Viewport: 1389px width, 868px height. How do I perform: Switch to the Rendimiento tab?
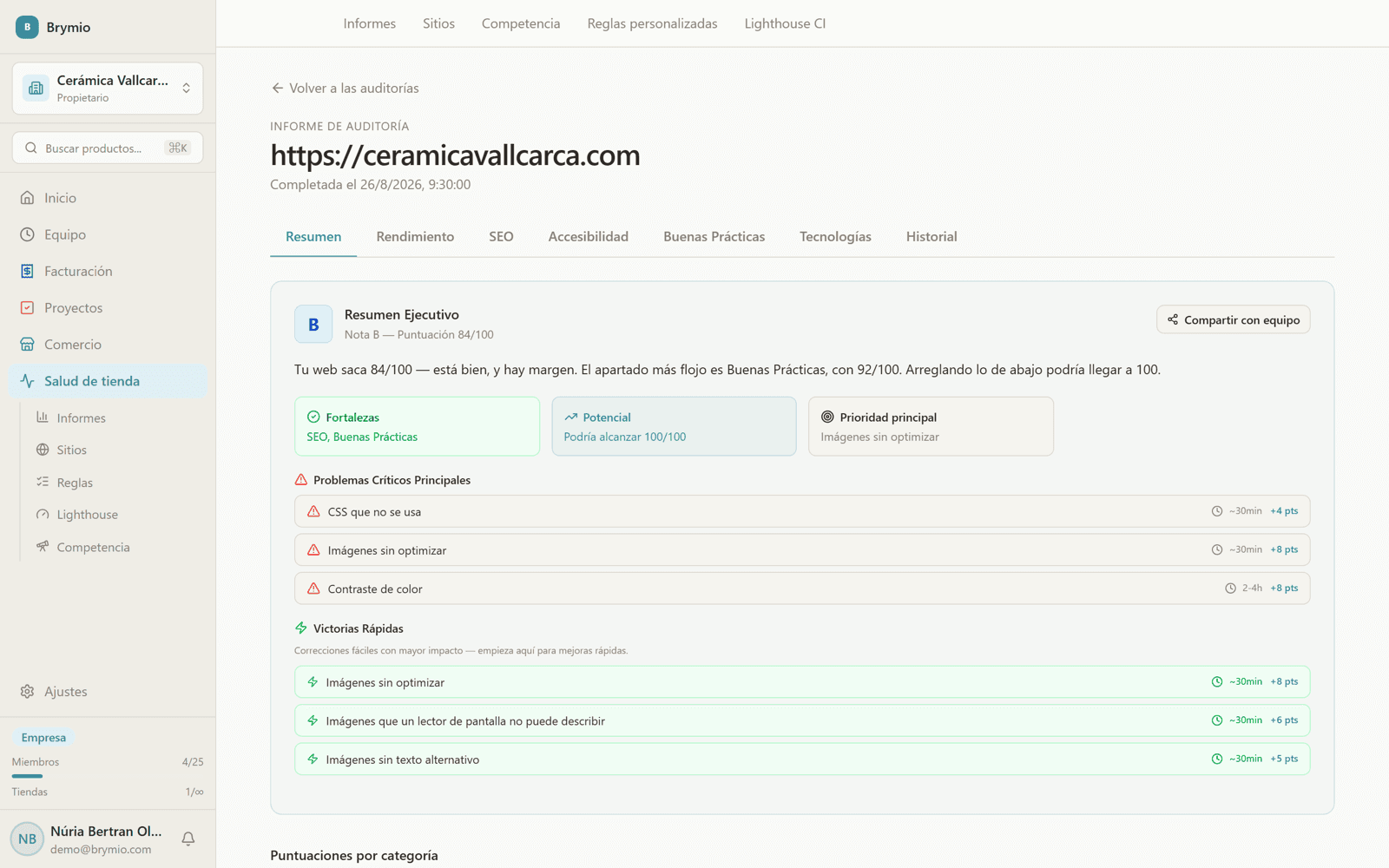pos(415,236)
